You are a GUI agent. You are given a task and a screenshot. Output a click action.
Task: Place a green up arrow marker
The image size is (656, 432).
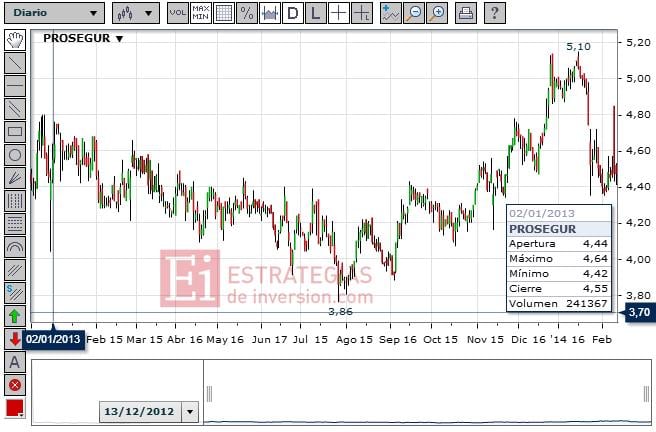tap(15, 316)
